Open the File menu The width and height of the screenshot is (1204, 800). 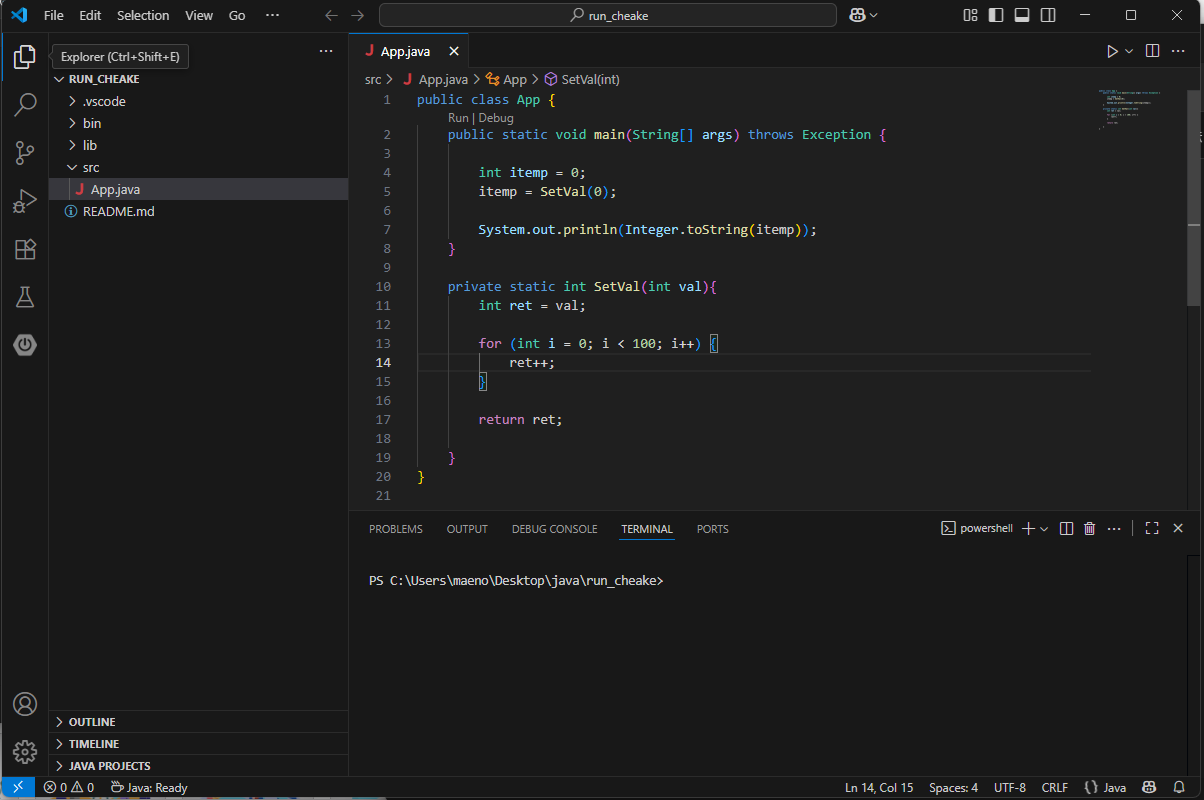pyautogui.click(x=54, y=15)
